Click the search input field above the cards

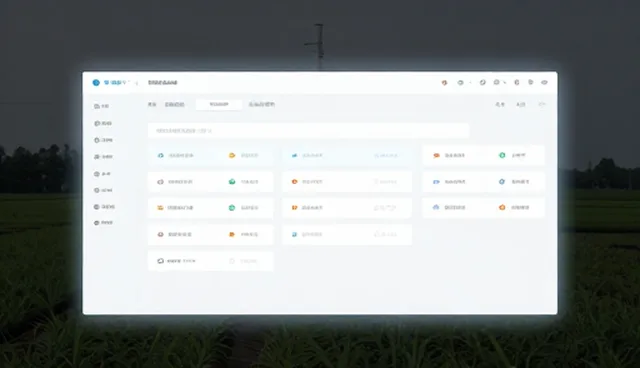[x=309, y=131]
